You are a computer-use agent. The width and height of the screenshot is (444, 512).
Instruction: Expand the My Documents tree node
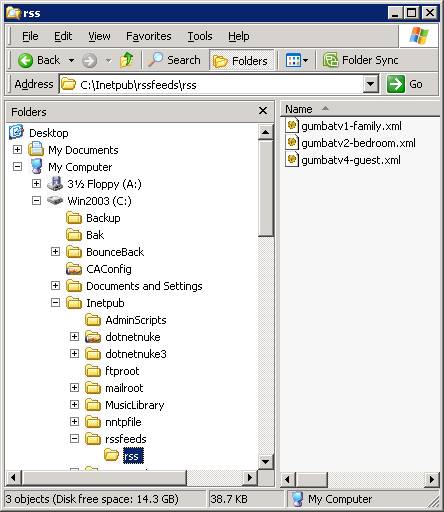point(17,150)
